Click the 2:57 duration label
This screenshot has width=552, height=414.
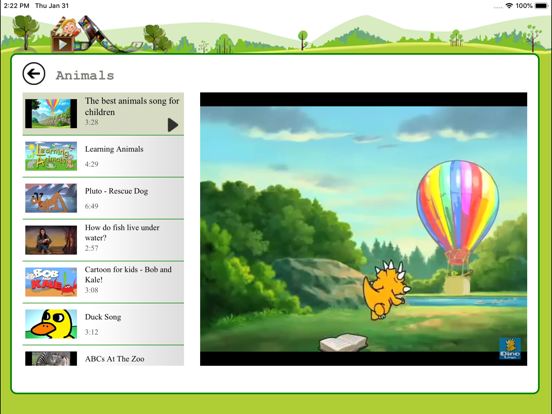92,248
